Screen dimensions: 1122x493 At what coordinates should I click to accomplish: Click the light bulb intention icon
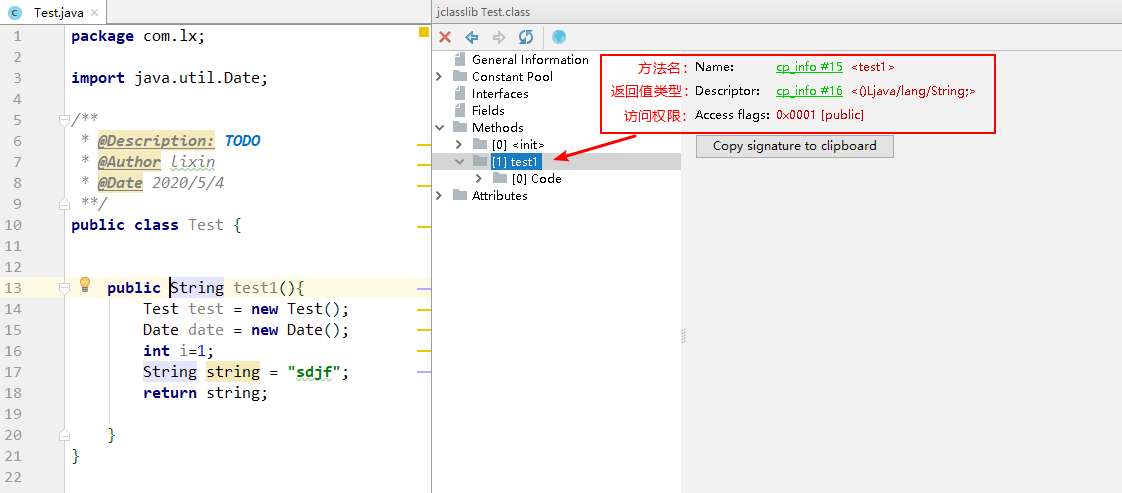tap(85, 285)
